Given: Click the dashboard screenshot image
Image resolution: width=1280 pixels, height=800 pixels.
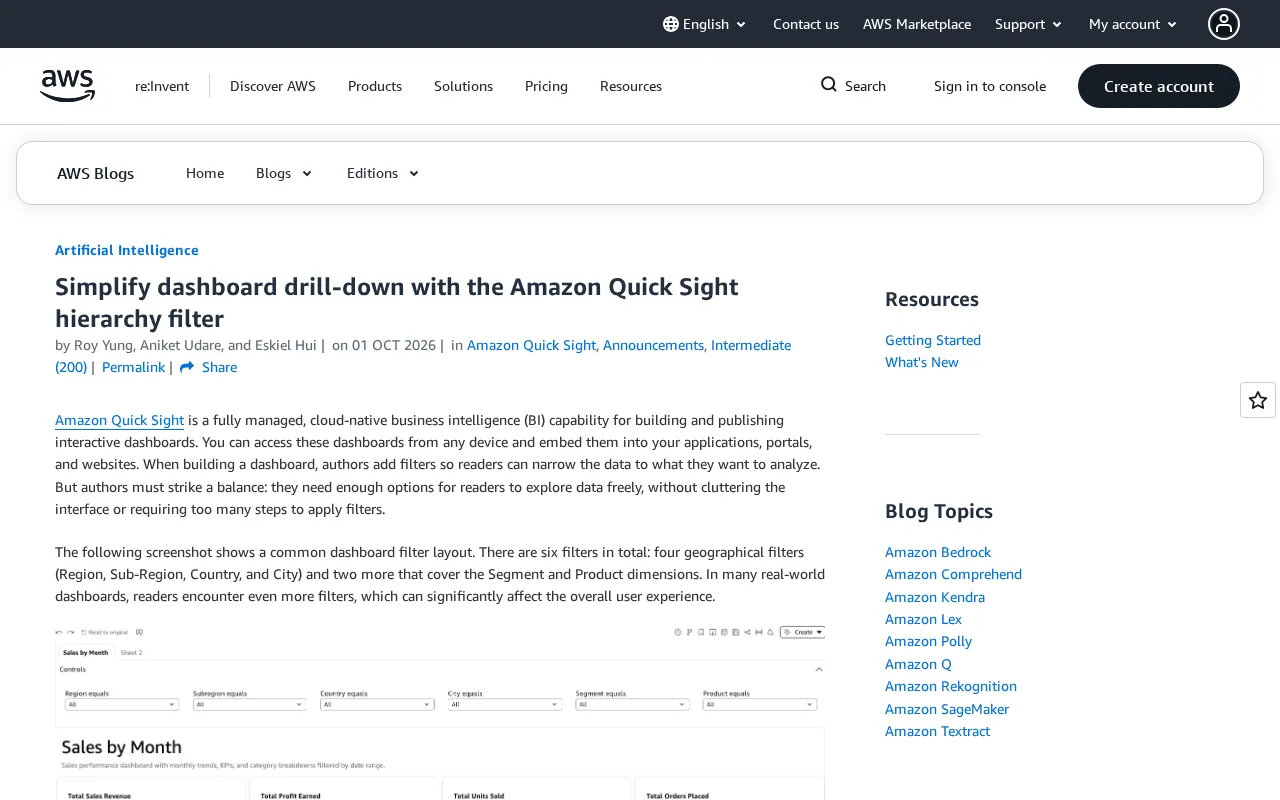Looking at the screenshot, I should [440, 712].
